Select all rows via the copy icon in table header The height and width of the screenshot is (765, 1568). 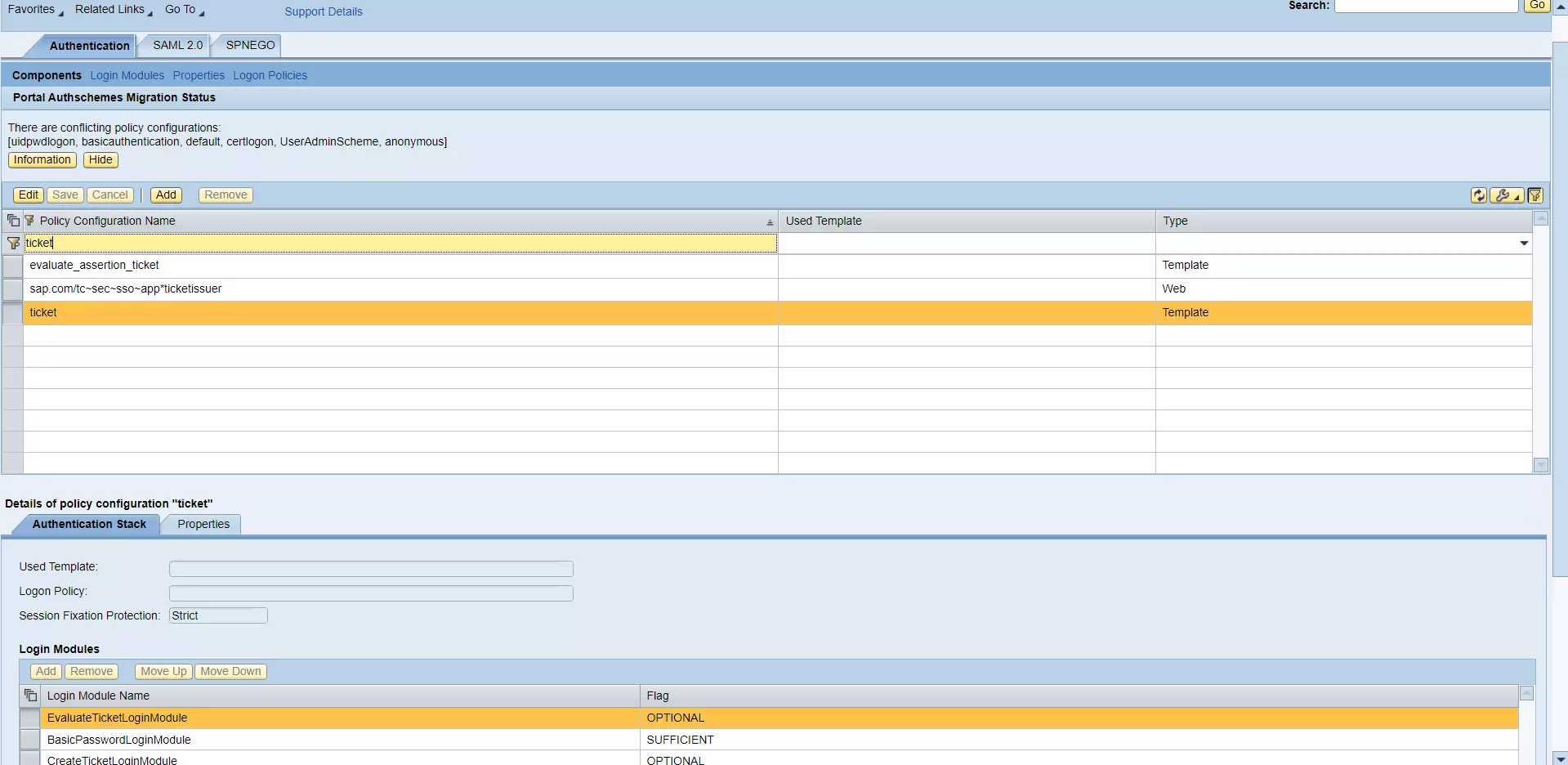[13, 220]
